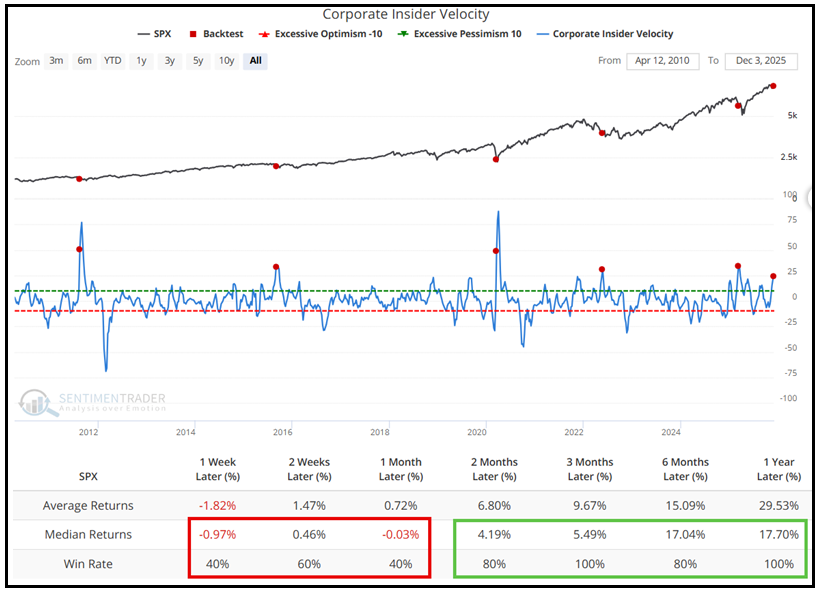Switch zoom to YTD
The width and height of the screenshot is (821, 593).
pyautogui.click(x=113, y=61)
